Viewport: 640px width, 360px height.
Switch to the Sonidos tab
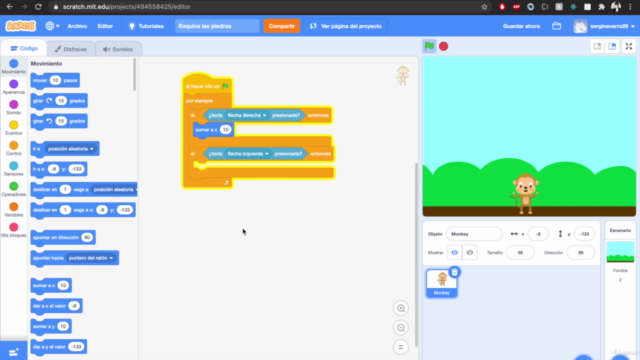(x=118, y=49)
